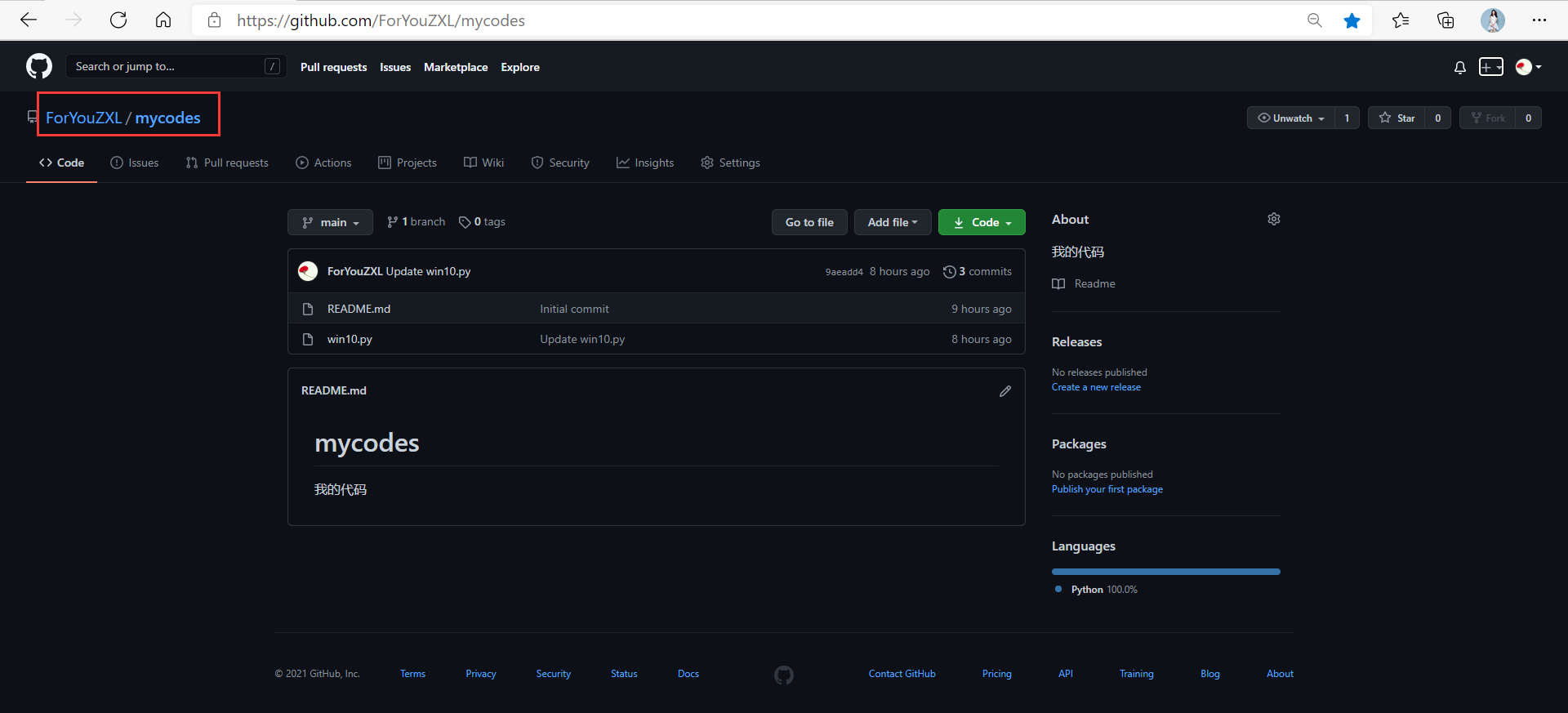Open Pull requests in the top navigation

[333, 67]
